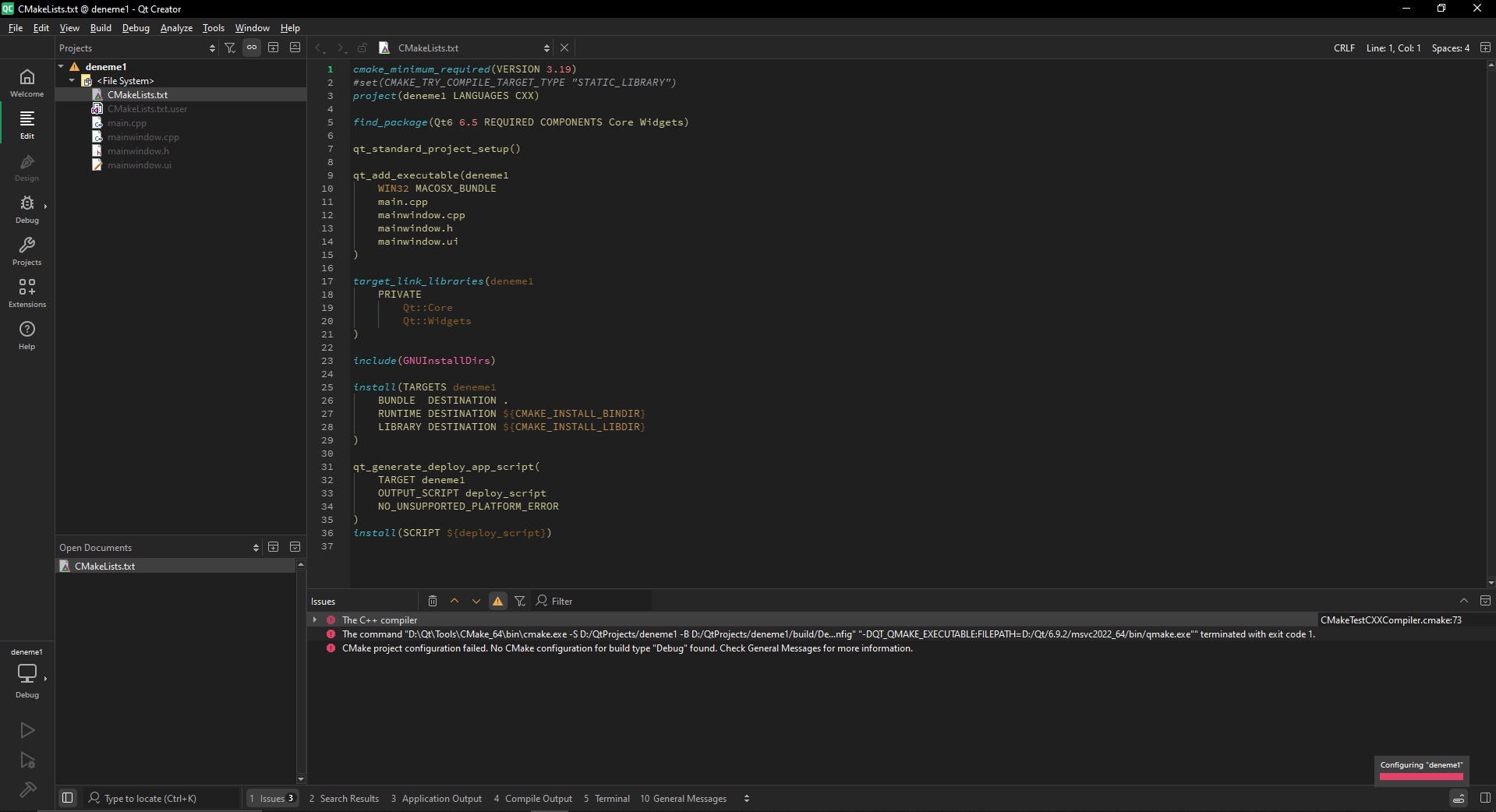
Task: Open the Projects view selector dropdown
Action: (137, 48)
